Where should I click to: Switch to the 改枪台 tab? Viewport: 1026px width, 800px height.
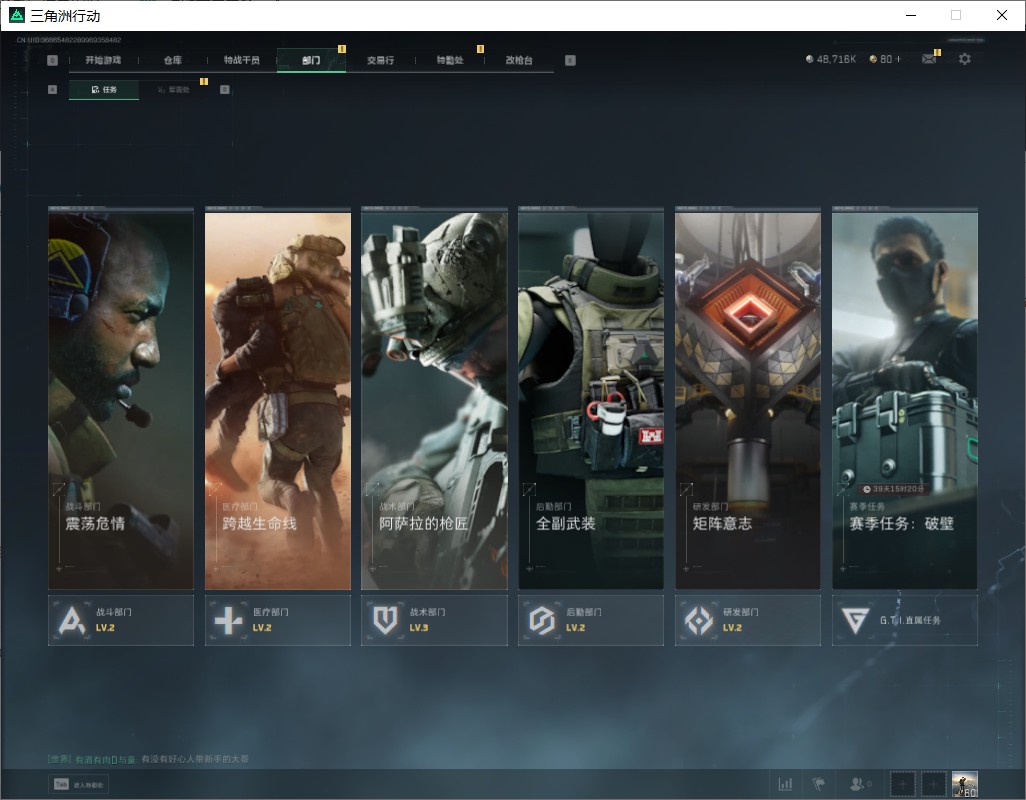pyautogui.click(x=519, y=60)
